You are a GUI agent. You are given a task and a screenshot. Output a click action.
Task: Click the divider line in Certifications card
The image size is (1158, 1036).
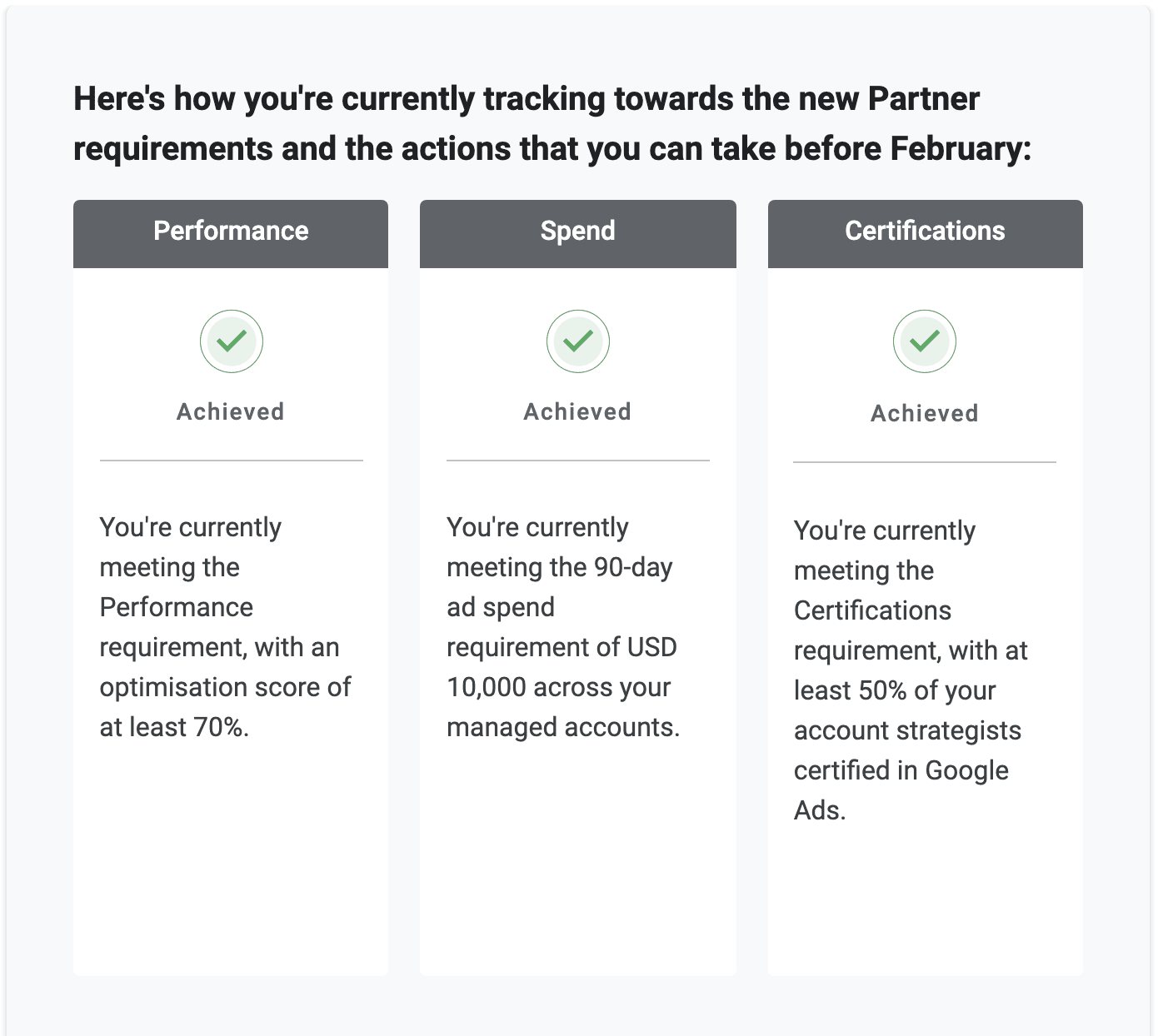(925, 461)
